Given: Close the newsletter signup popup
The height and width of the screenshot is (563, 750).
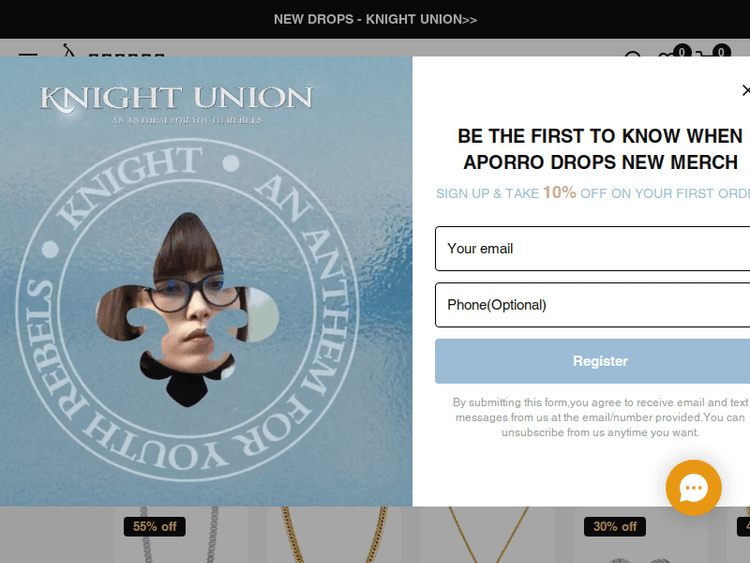Looking at the screenshot, I should (746, 90).
